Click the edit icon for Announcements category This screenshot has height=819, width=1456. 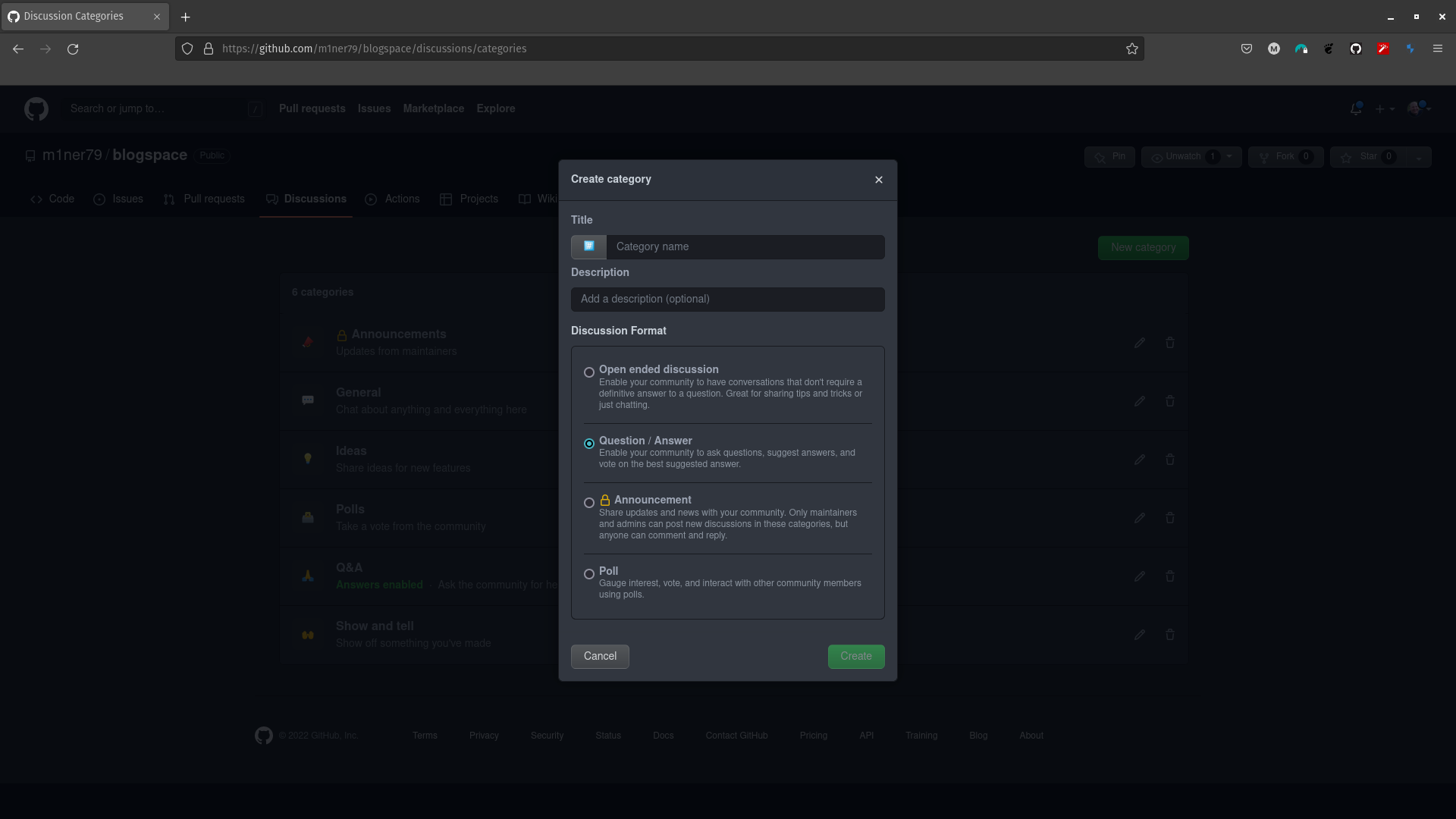pos(1140,342)
